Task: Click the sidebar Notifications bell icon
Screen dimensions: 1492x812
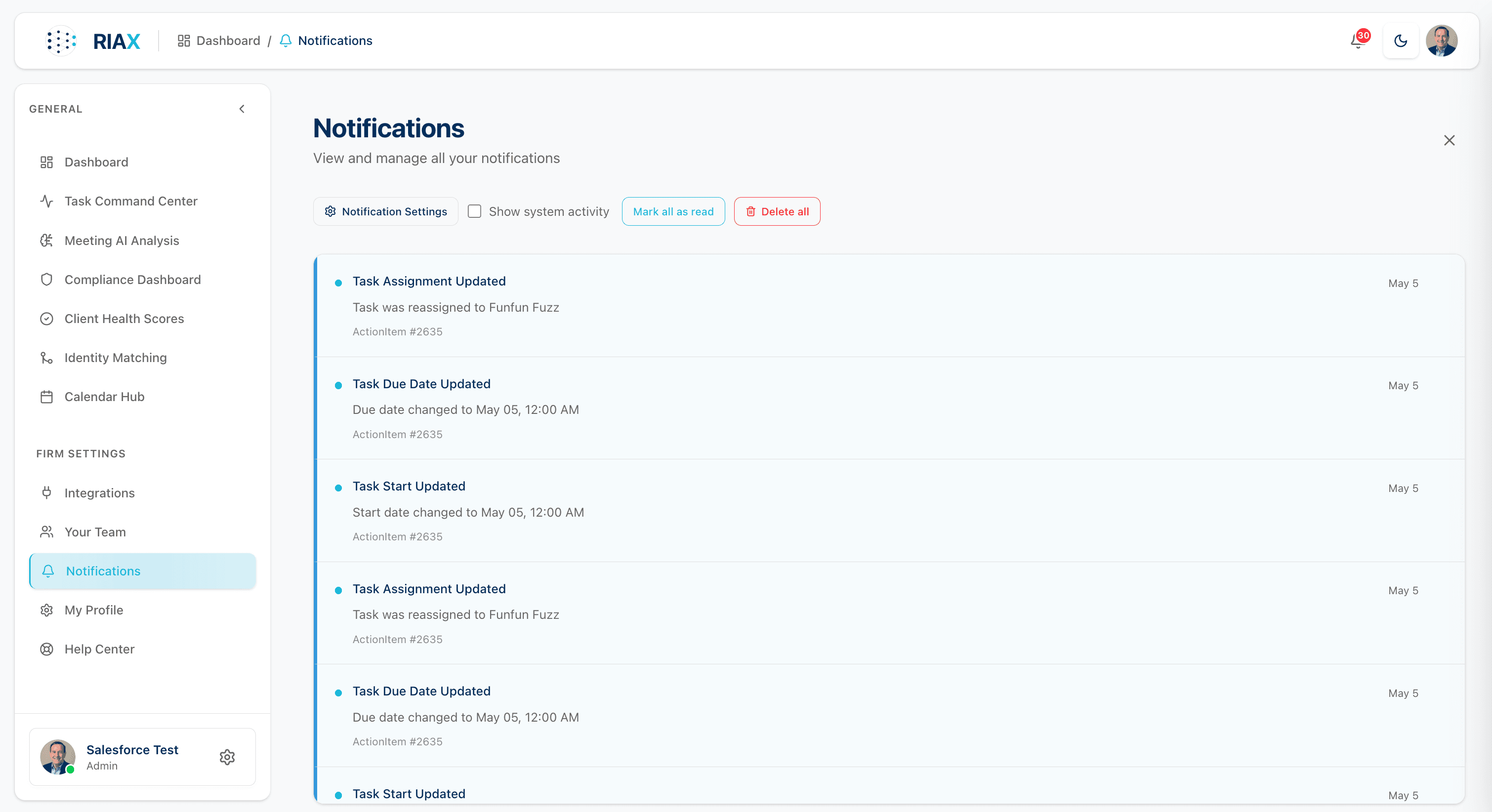Action: (x=48, y=571)
